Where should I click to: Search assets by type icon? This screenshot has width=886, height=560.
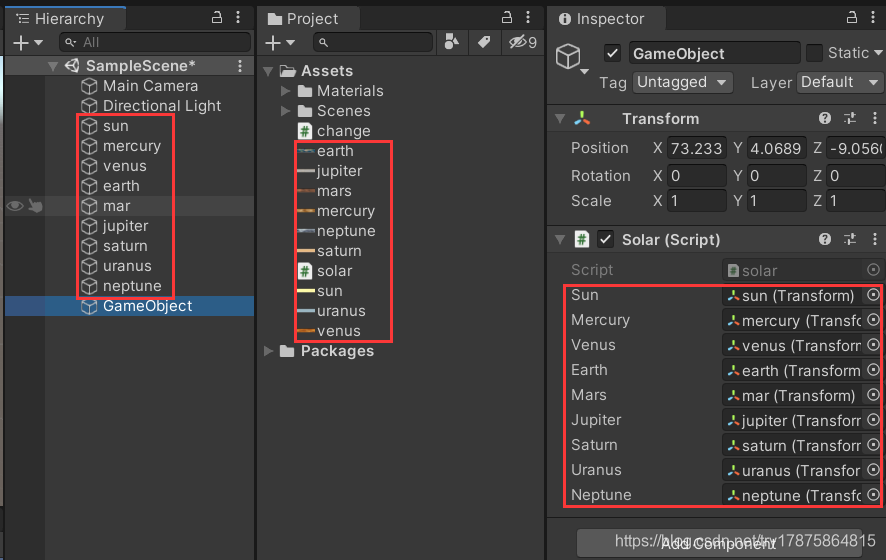click(452, 42)
